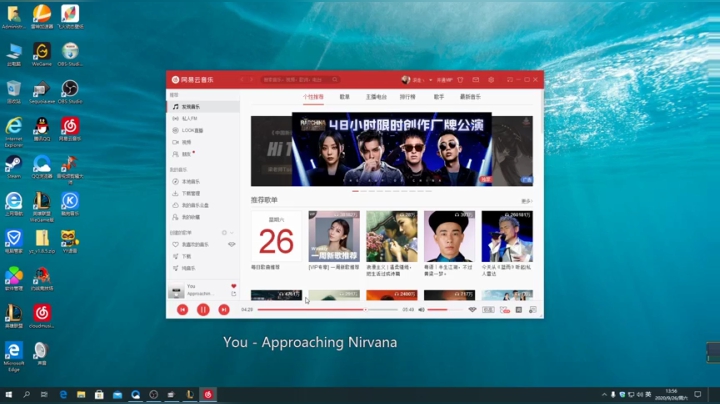Click the 网易云音乐 logo in title bar
The width and height of the screenshot is (720, 404).
click(192, 80)
